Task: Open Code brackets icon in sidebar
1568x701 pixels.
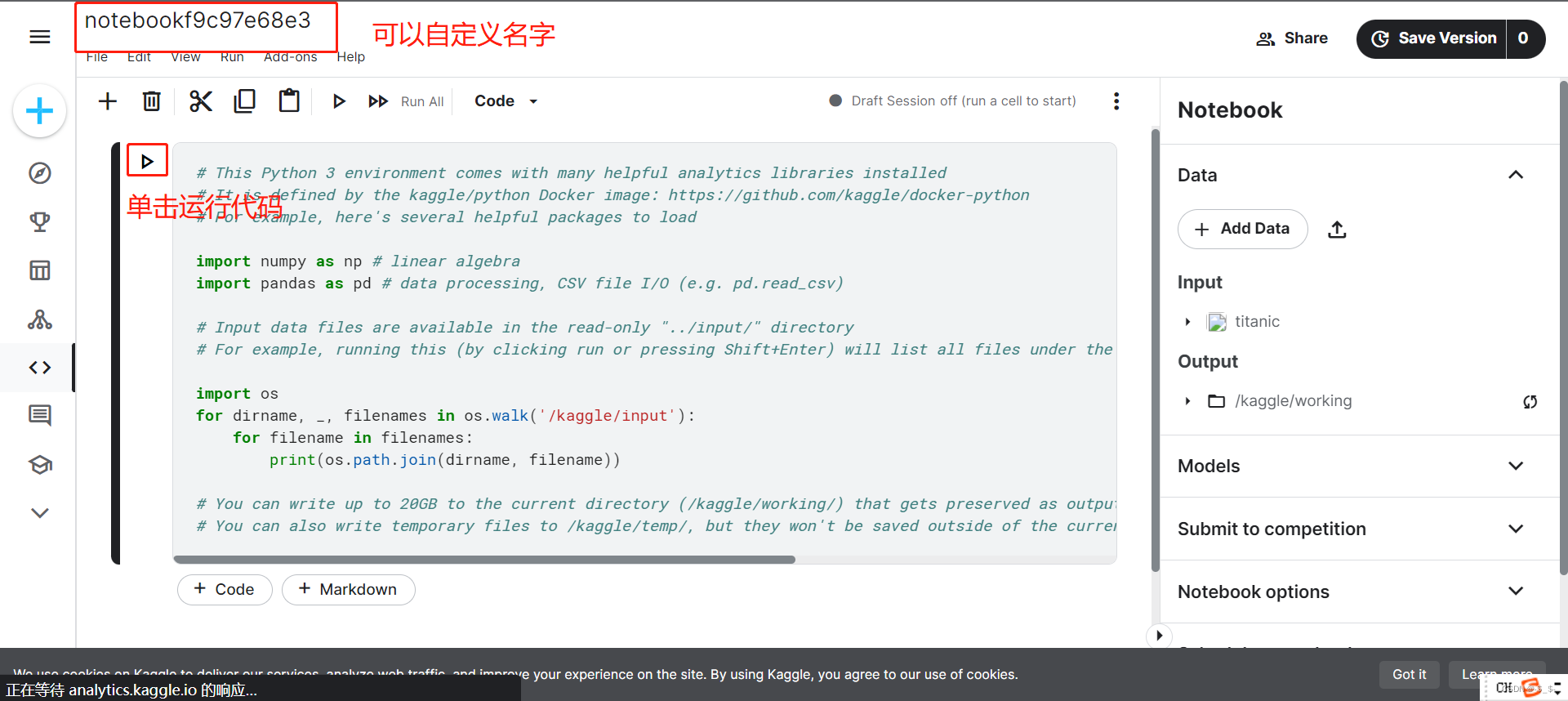Action: 39,368
